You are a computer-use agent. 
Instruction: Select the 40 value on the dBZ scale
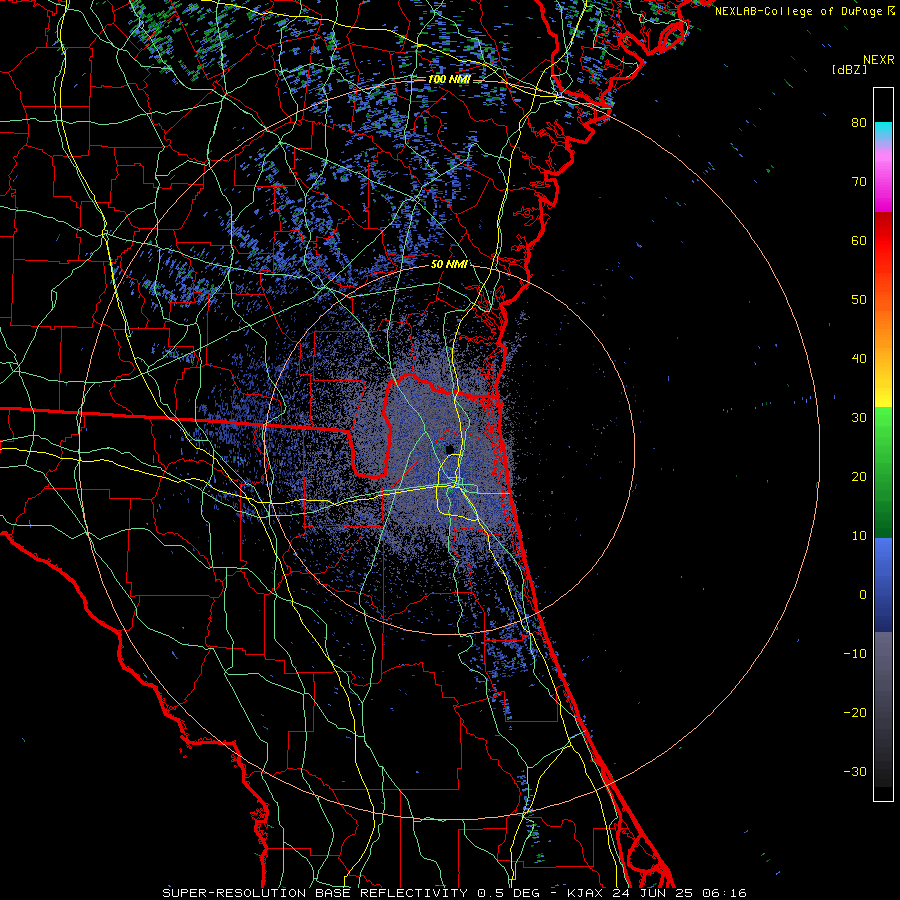coord(859,359)
